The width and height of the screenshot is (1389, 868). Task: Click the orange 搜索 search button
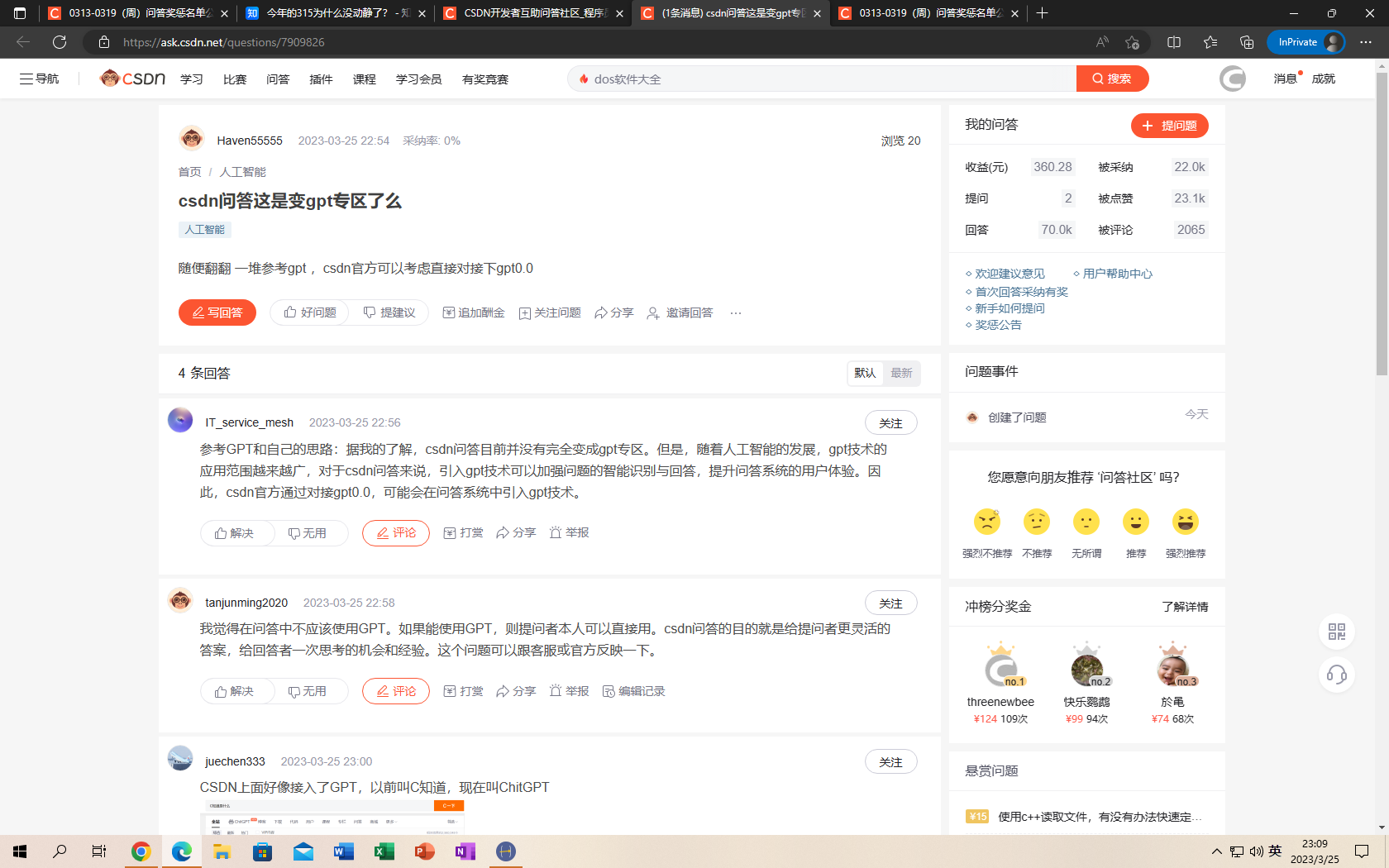click(x=1112, y=79)
